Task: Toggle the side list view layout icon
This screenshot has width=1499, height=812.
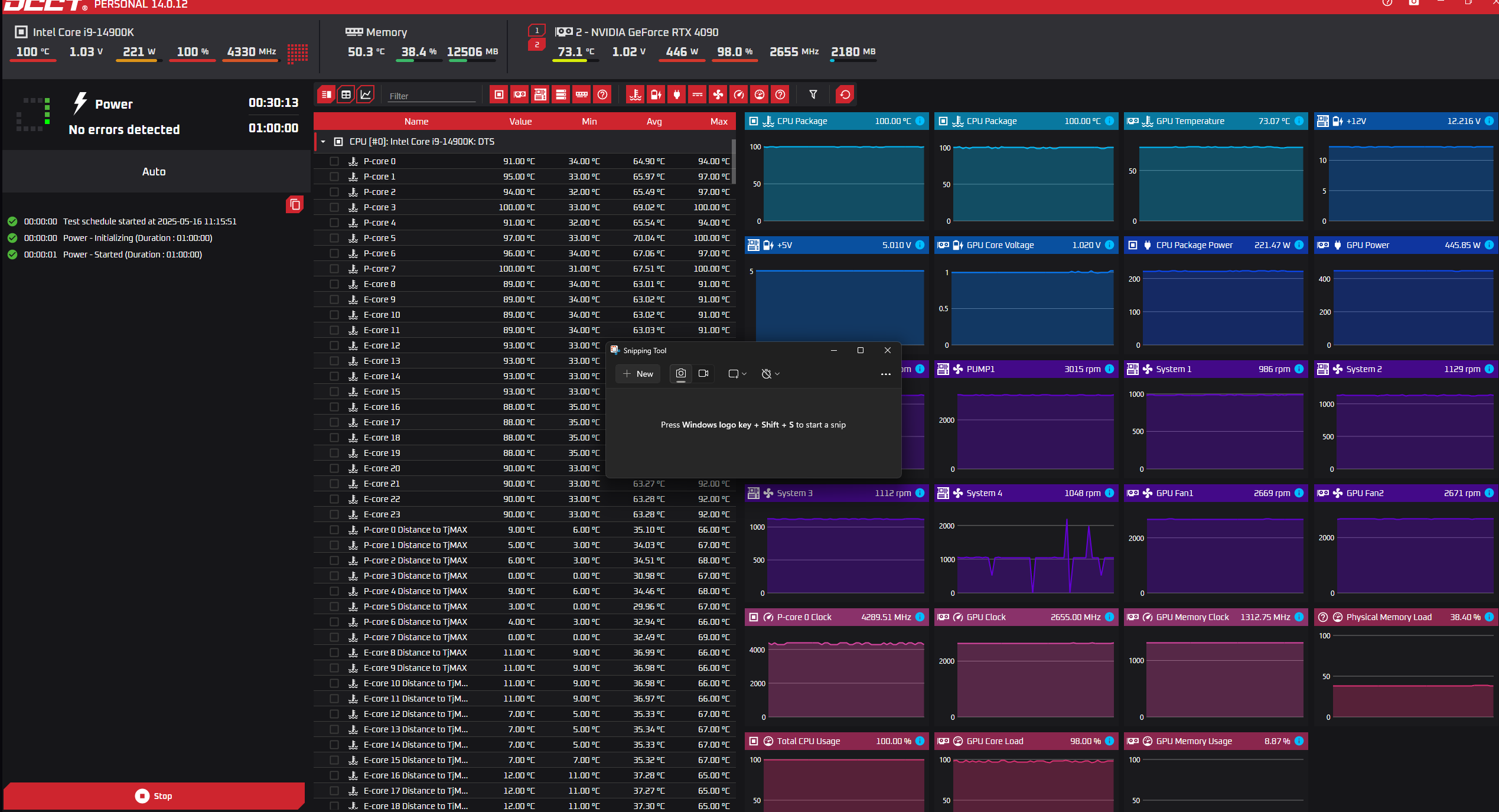Action: (x=326, y=94)
